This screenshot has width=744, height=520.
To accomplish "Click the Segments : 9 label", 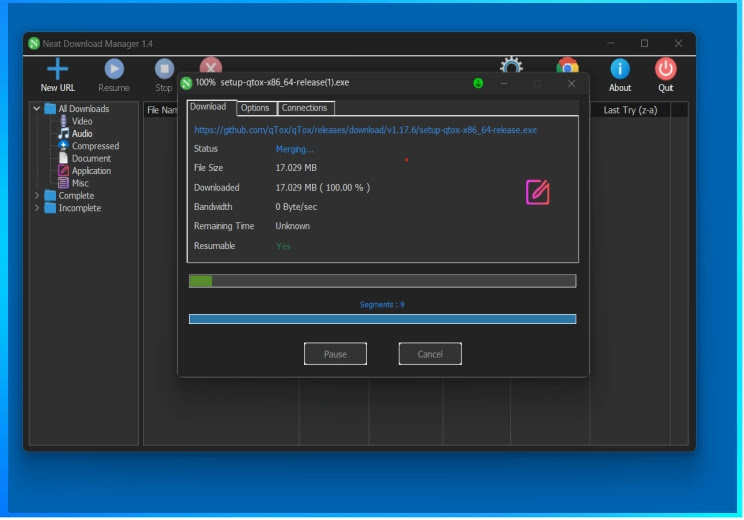I will (x=382, y=305).
